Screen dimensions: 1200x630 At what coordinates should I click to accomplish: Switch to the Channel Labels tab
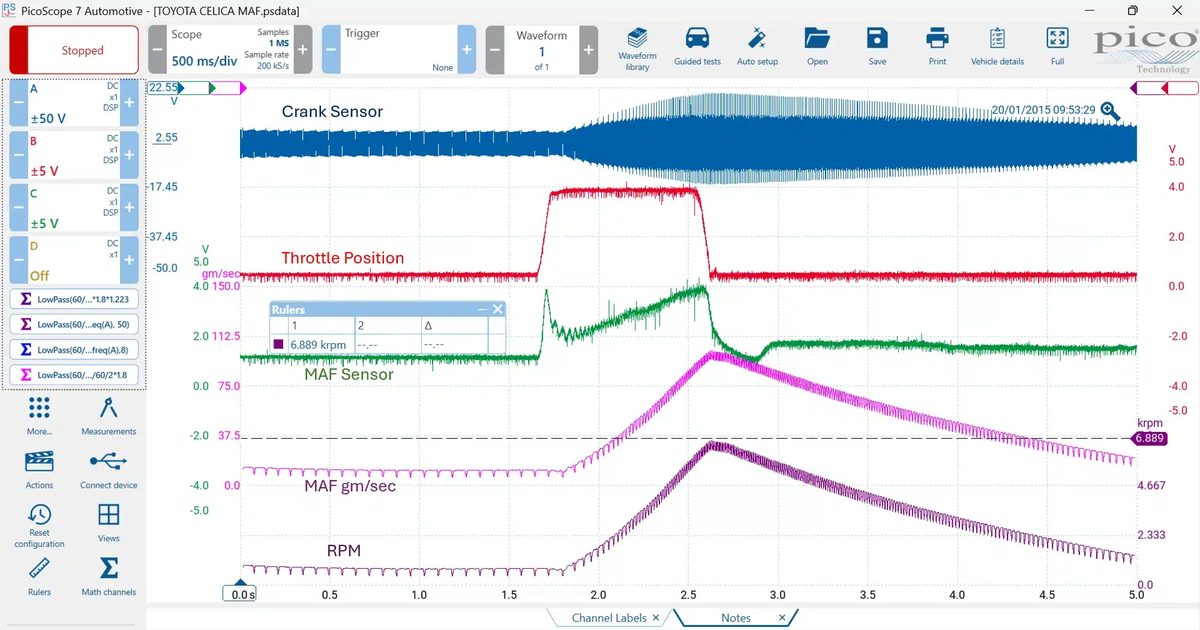click(608, 618)
